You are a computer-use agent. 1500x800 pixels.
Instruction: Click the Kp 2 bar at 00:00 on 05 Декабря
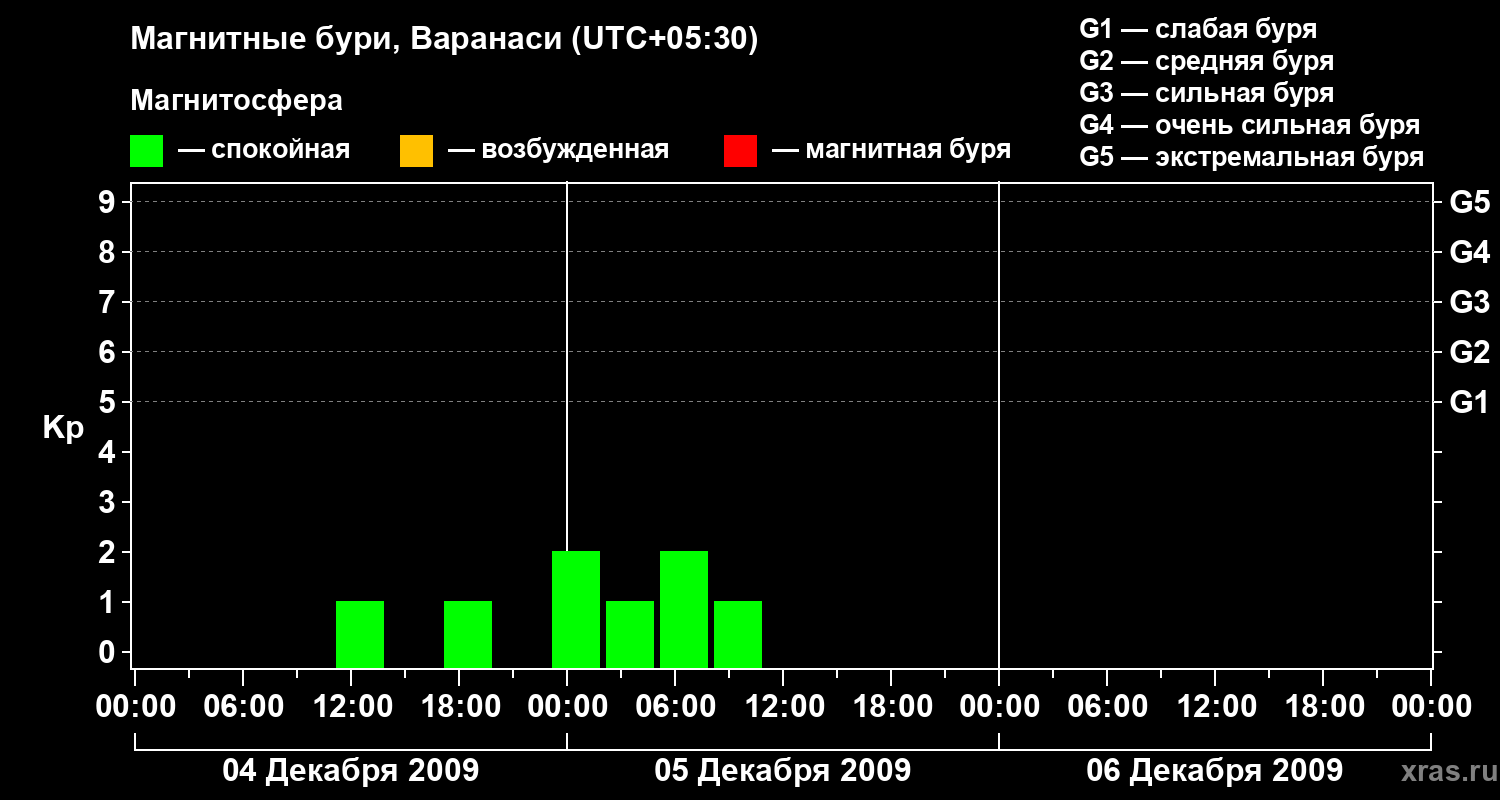[576, 609]
